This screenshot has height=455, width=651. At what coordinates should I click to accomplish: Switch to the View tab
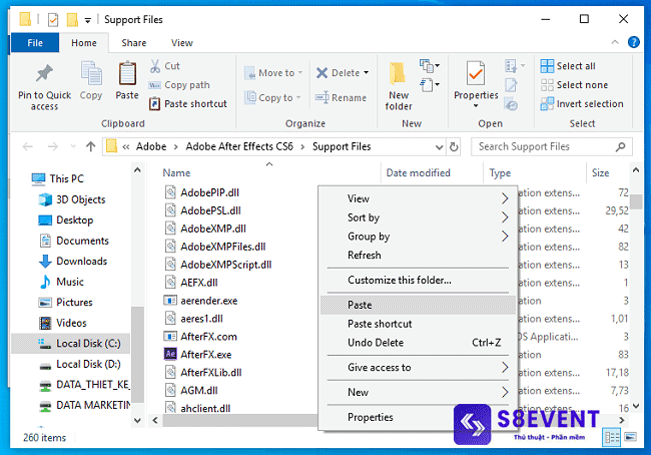(182, 43)
